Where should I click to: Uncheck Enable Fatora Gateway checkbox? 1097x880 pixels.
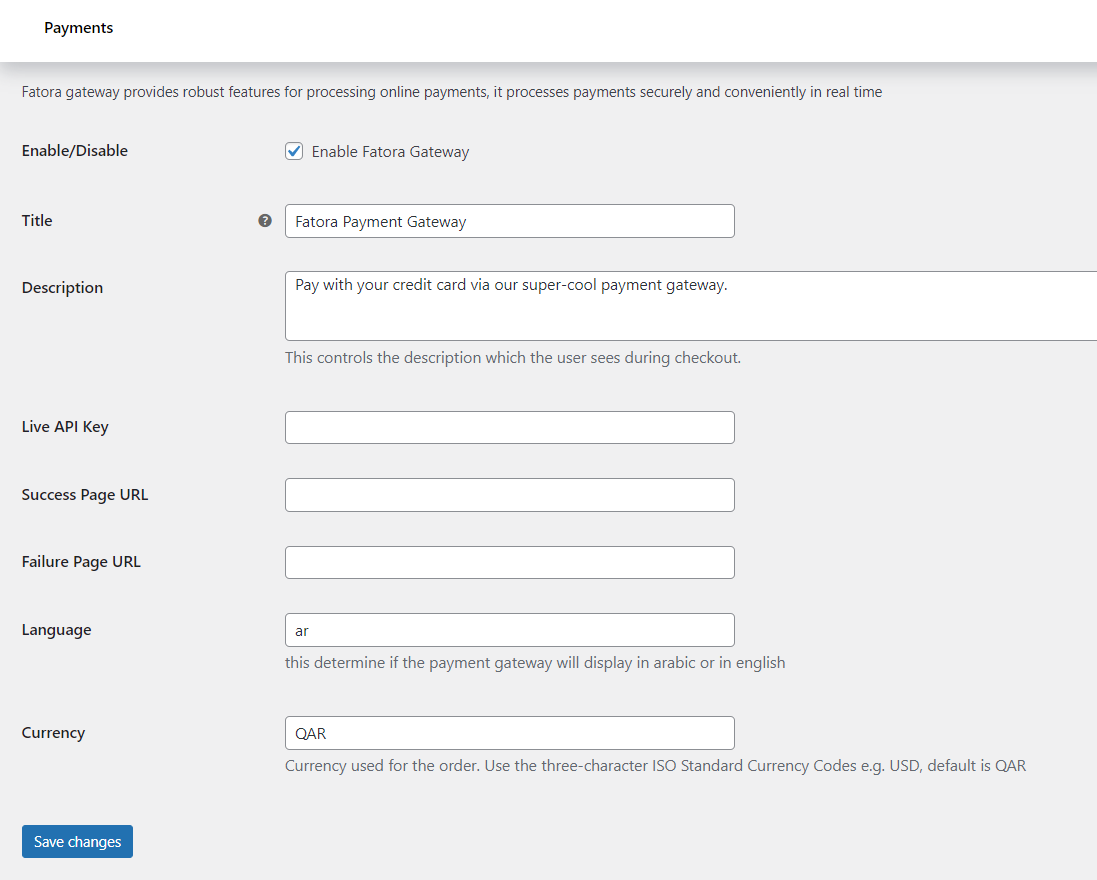[294, 151]
